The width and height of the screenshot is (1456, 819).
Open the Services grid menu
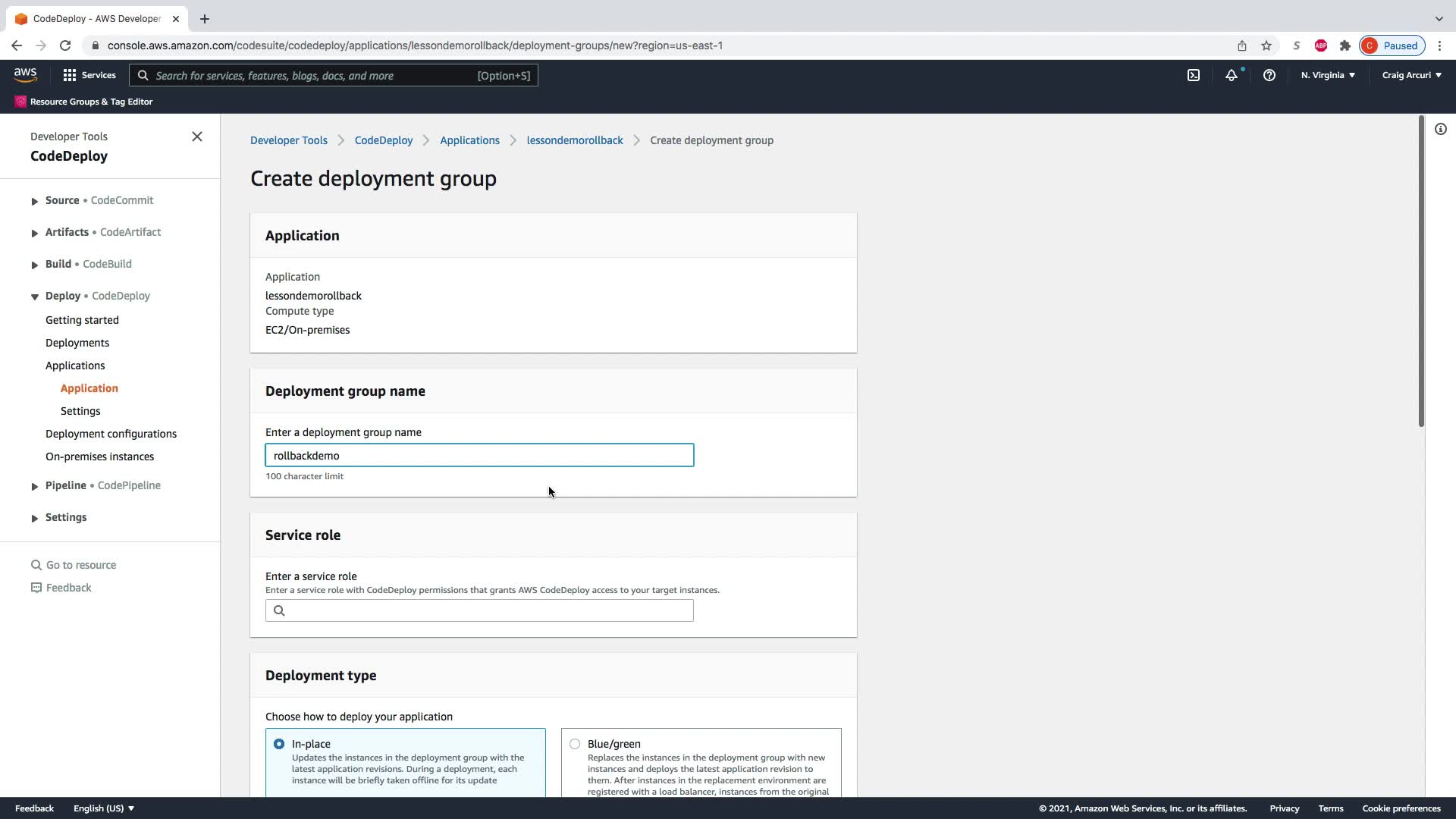tap(89, 75)
